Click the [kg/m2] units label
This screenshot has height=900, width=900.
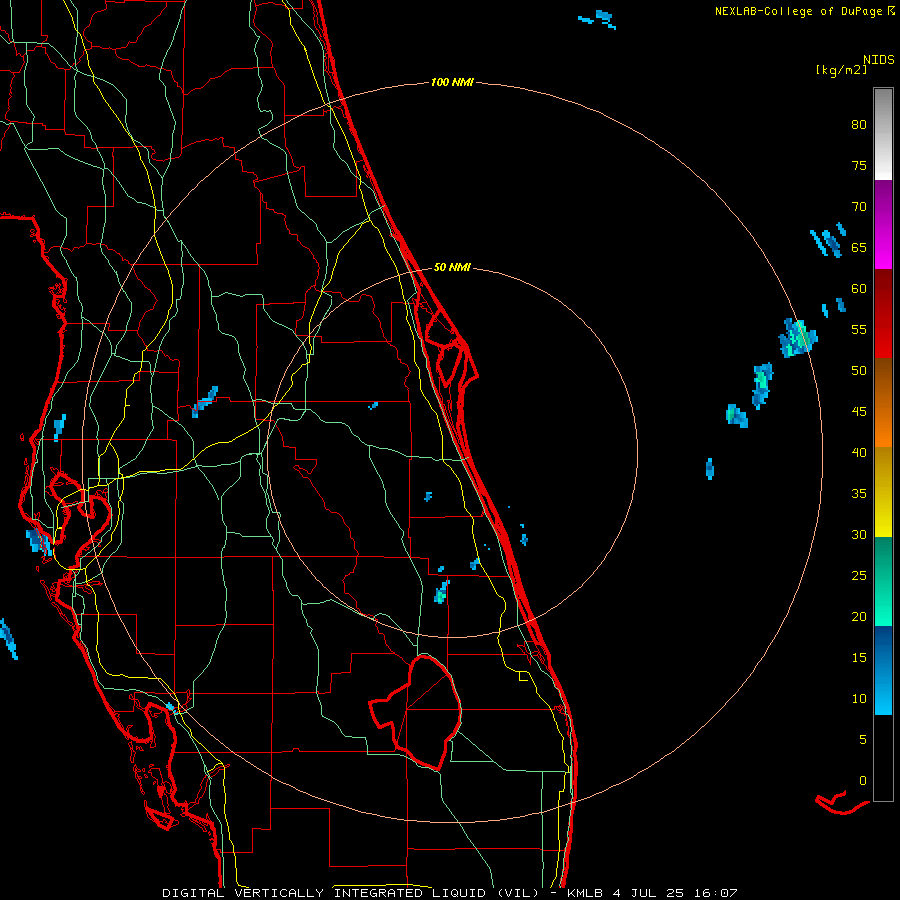click(x=841, y=70)
